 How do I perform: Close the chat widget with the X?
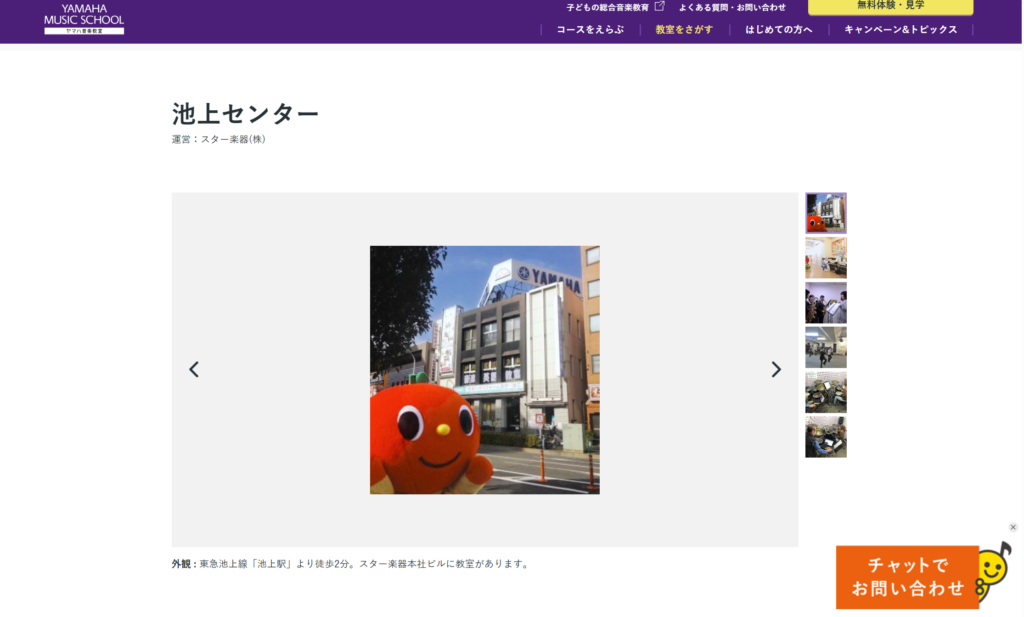1013,527
